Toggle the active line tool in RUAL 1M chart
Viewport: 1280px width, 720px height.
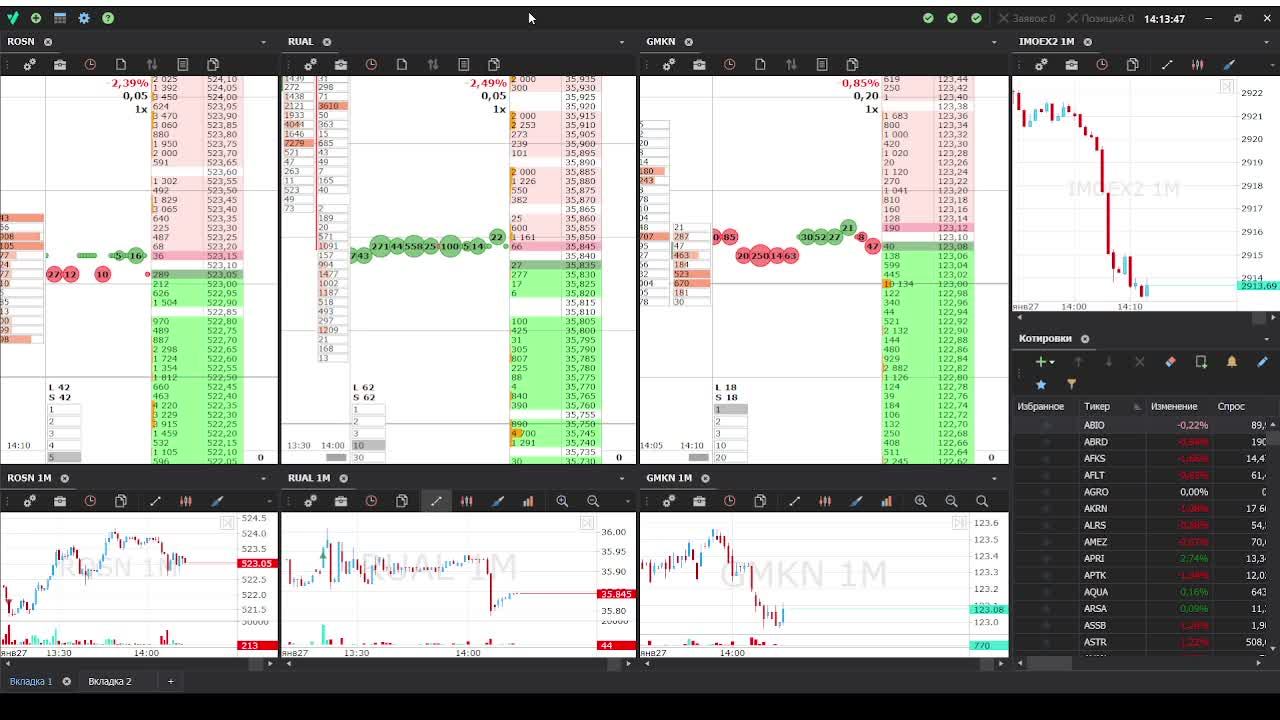click(x=436, y=501)
